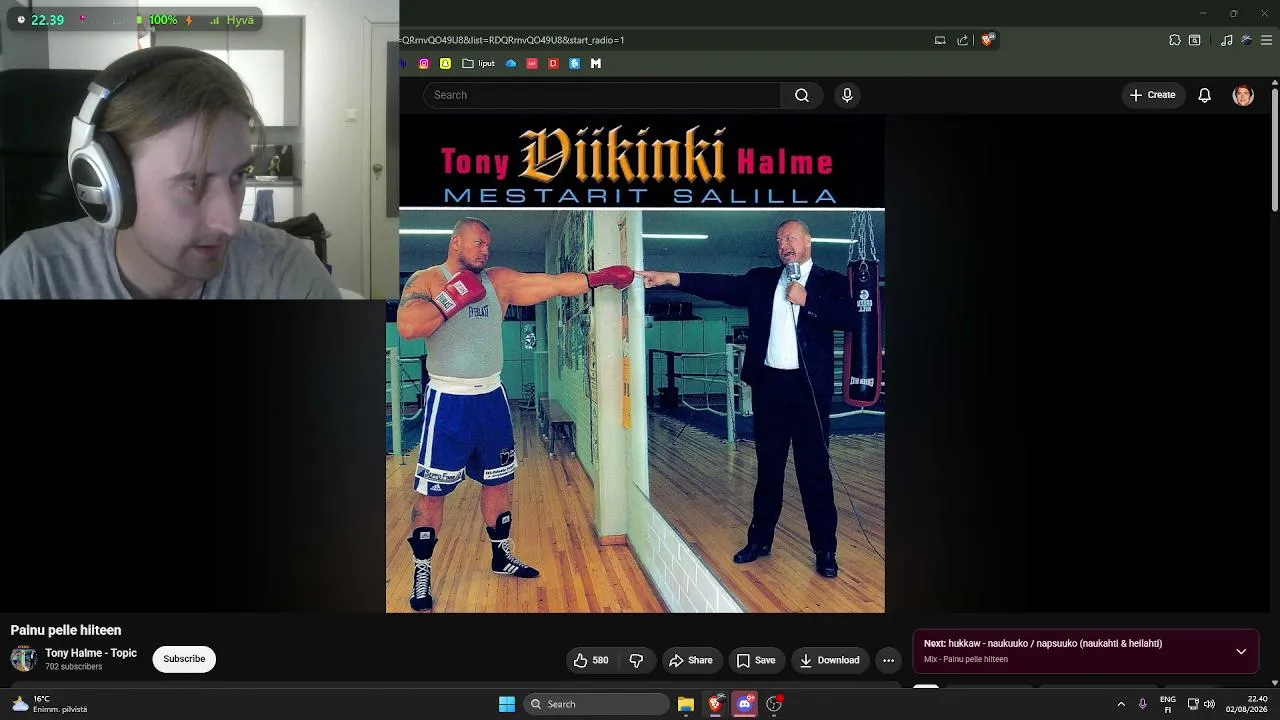Open the weather widget showing 16°C
This screenshot has width=1280, height=720.
click(49, 704)
